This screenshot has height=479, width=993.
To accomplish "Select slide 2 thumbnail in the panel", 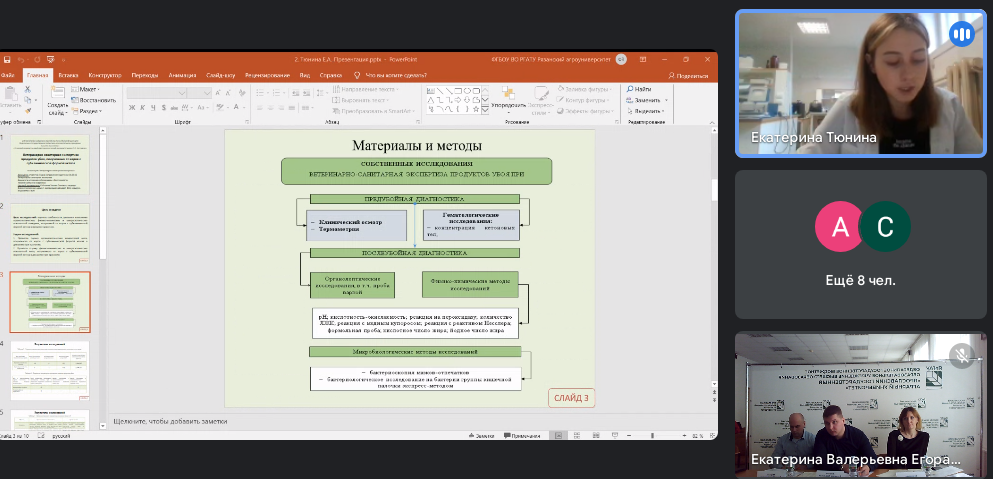I will 50,233.
